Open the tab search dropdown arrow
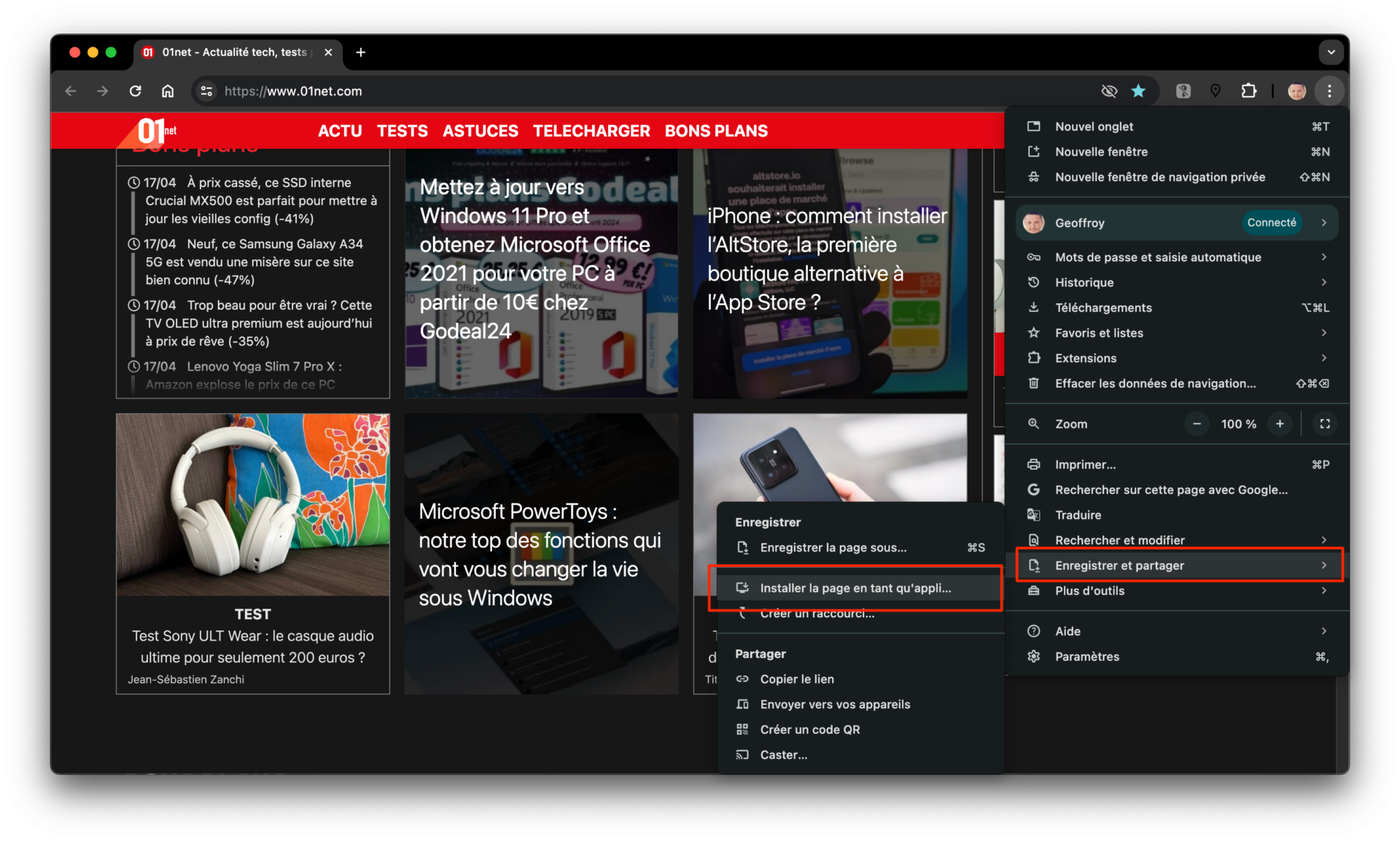This screenshot has width=1400, height=841. (1331, 52)
